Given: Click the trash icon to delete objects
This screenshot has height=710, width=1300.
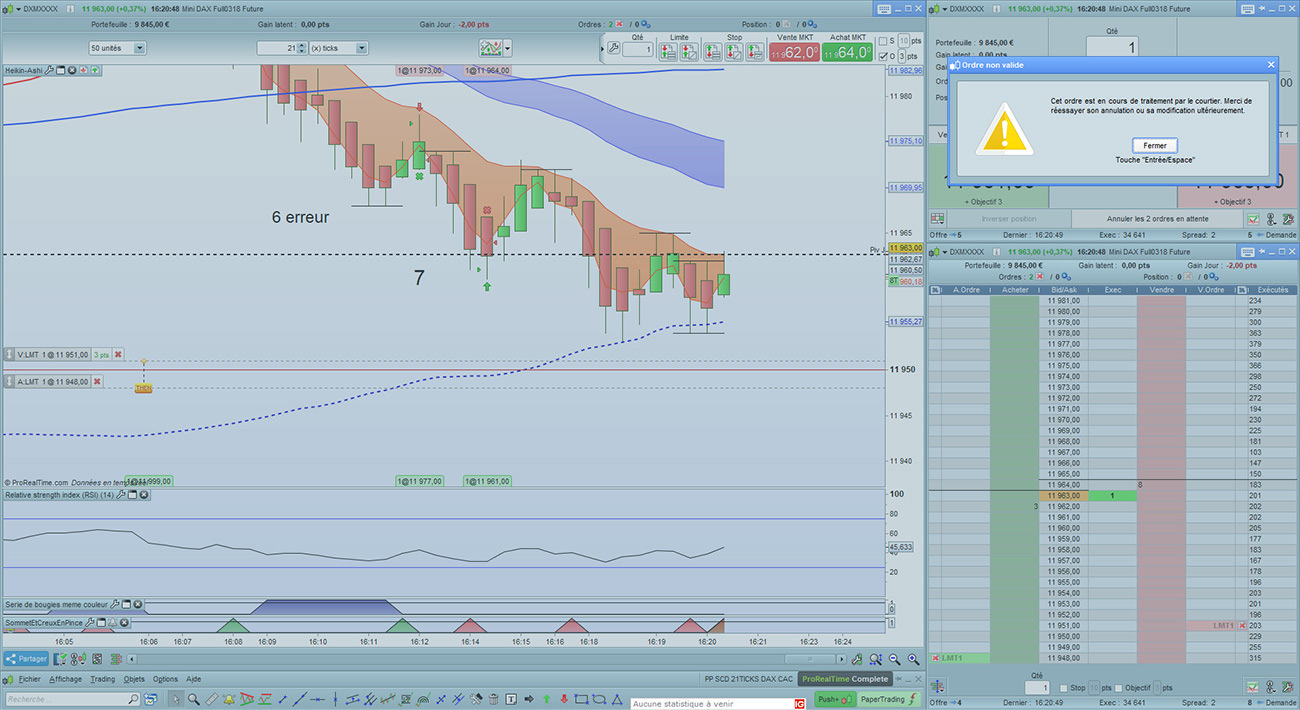Looking at the screenshot, I should [493, 699].
